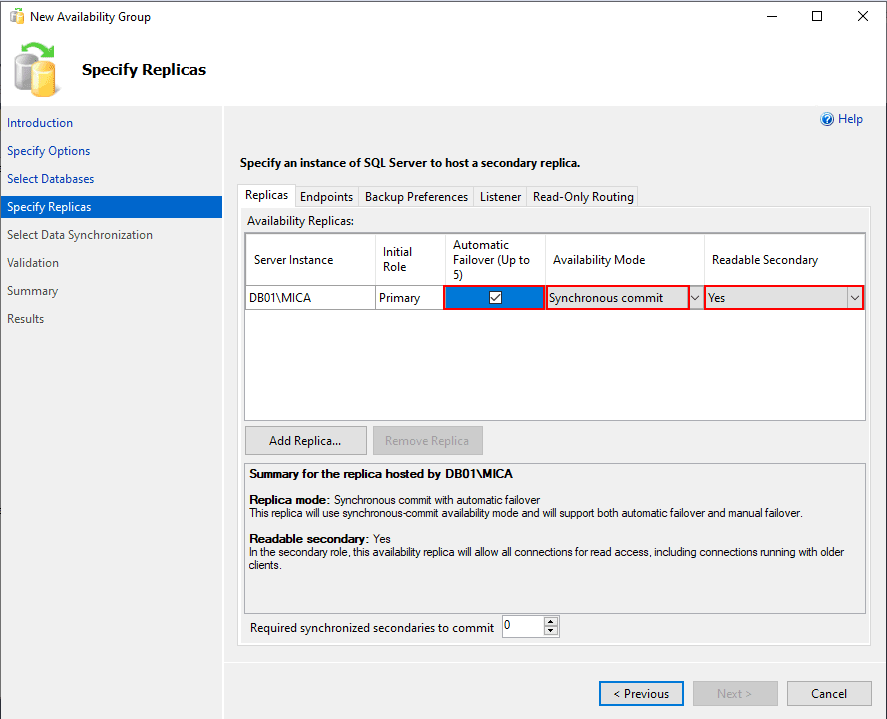Viewport: 887px width, 719px height.
Task: Cancel the New Availability Group wizard
Action: click(829, 694)
